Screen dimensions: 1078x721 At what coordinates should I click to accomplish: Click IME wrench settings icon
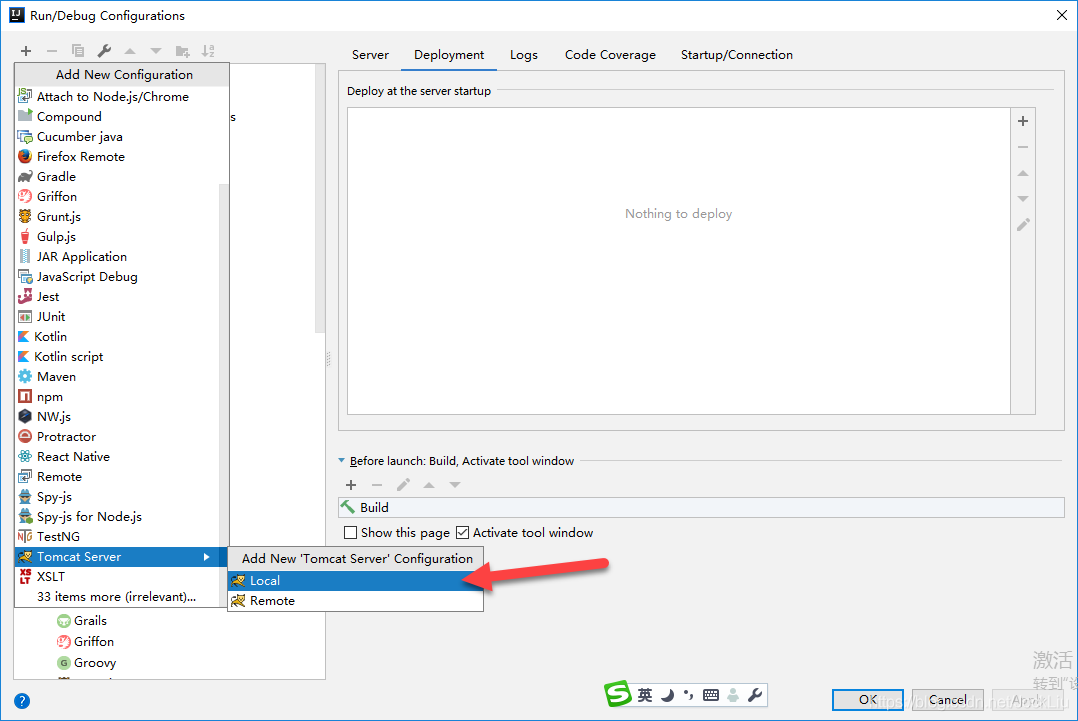click(x=755, y=696)
